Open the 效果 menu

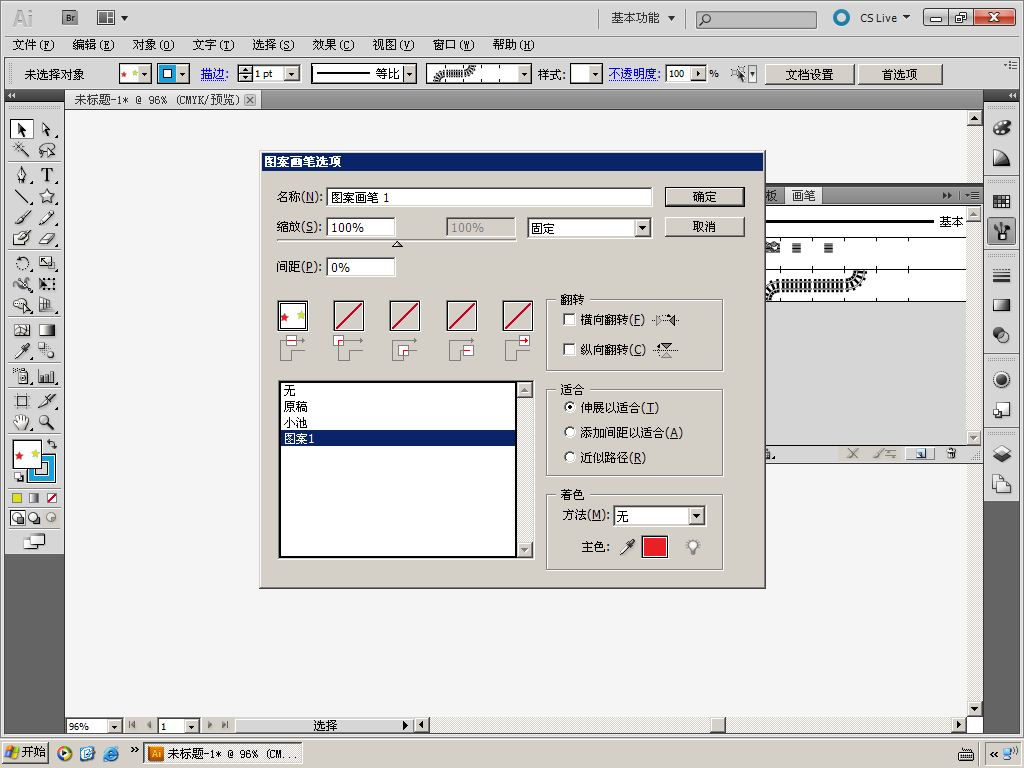(x=332, y=45)
